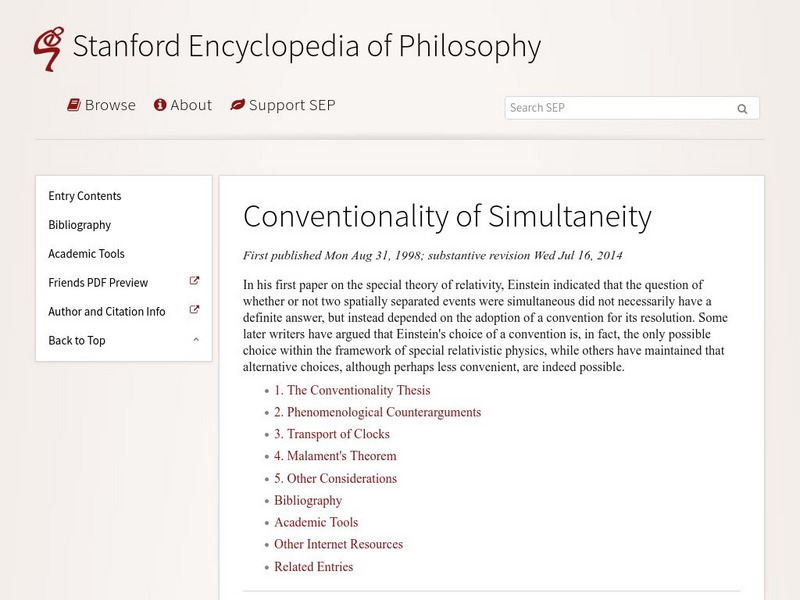
Task: Open Other Internet Resources link
Action: tap(338, 544)
